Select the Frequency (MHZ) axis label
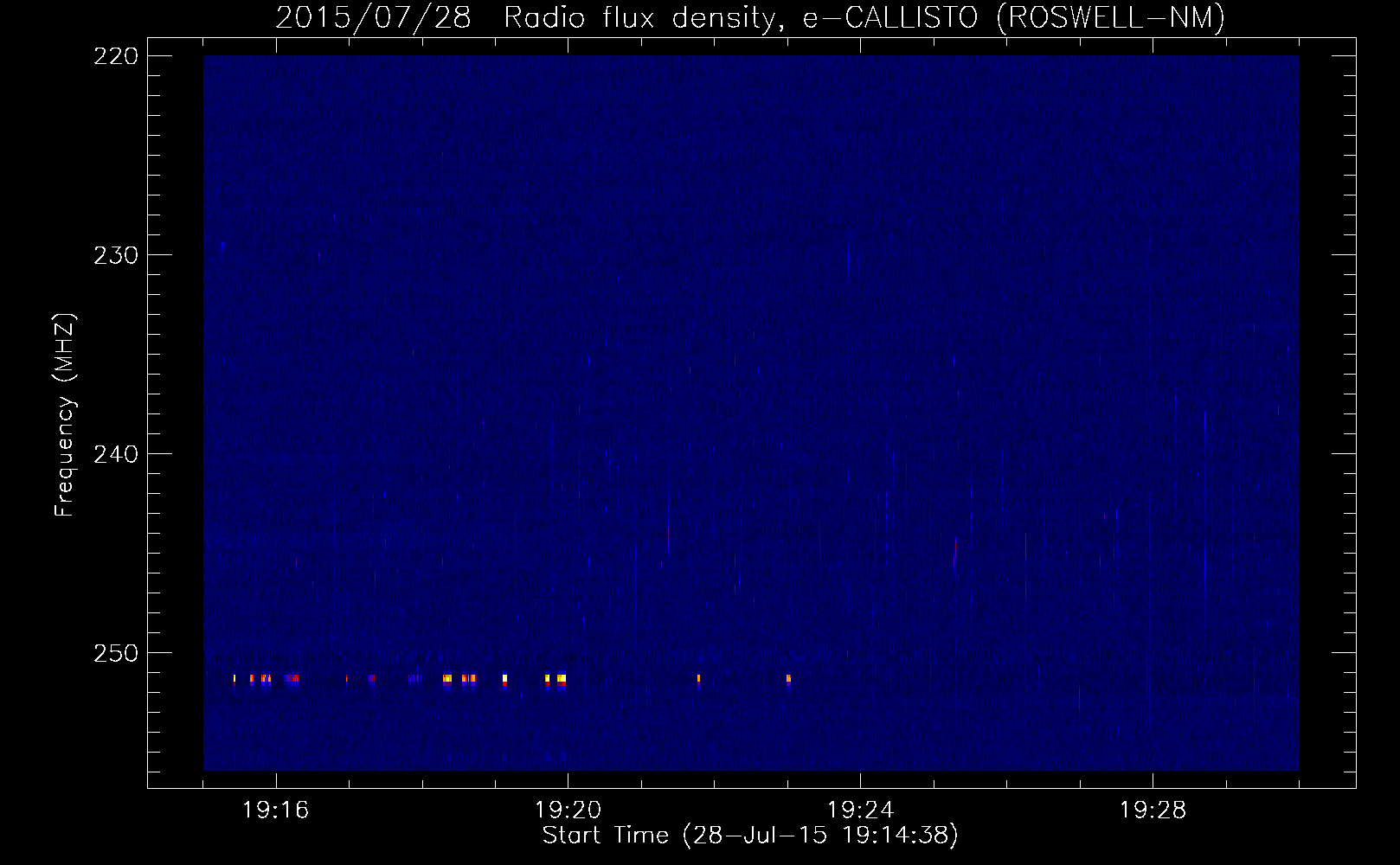 click(x=65, y=414)
